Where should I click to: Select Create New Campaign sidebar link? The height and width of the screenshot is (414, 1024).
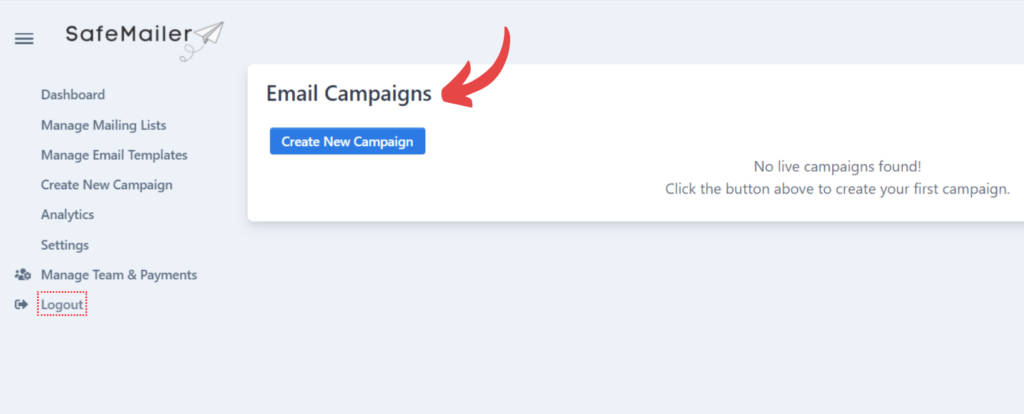(x=106, y=185)
